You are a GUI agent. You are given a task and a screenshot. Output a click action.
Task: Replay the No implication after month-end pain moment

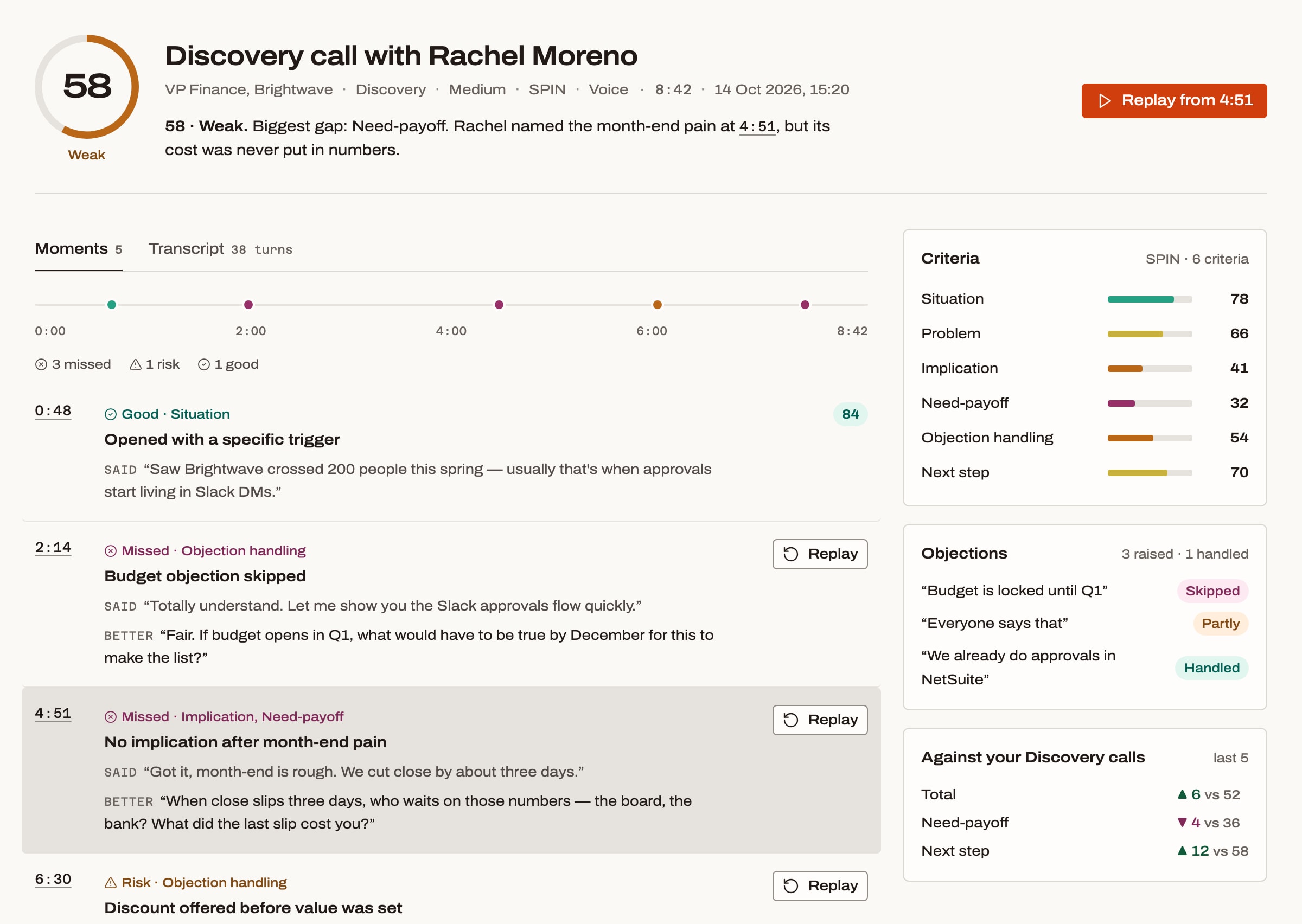pos(820,720)
